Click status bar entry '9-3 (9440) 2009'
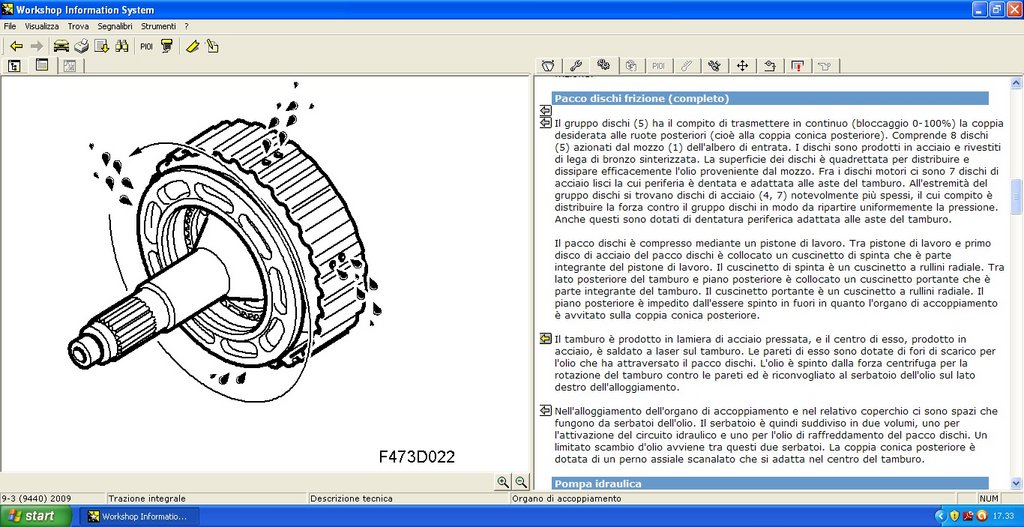 [x=37, y=498]
